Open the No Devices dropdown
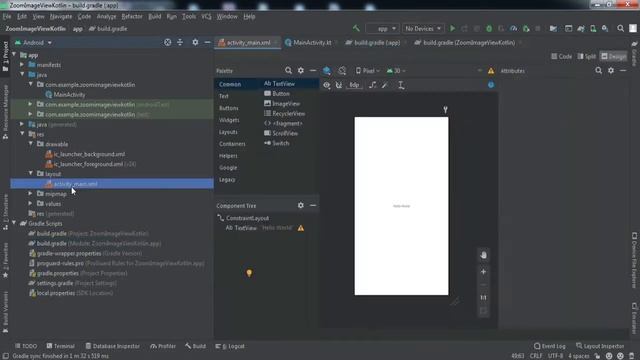The height and width of the screenshot is (360, 640). coord(423,29)
